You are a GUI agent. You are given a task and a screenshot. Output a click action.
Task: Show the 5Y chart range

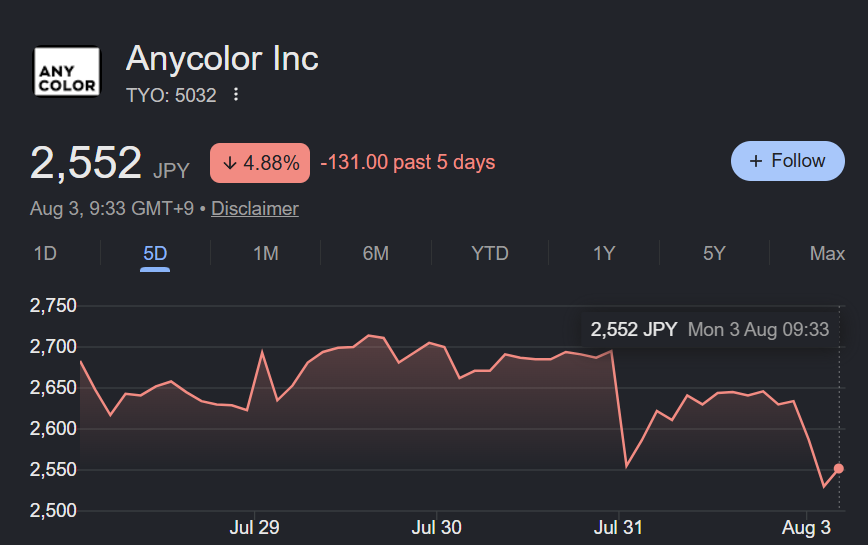714,253
